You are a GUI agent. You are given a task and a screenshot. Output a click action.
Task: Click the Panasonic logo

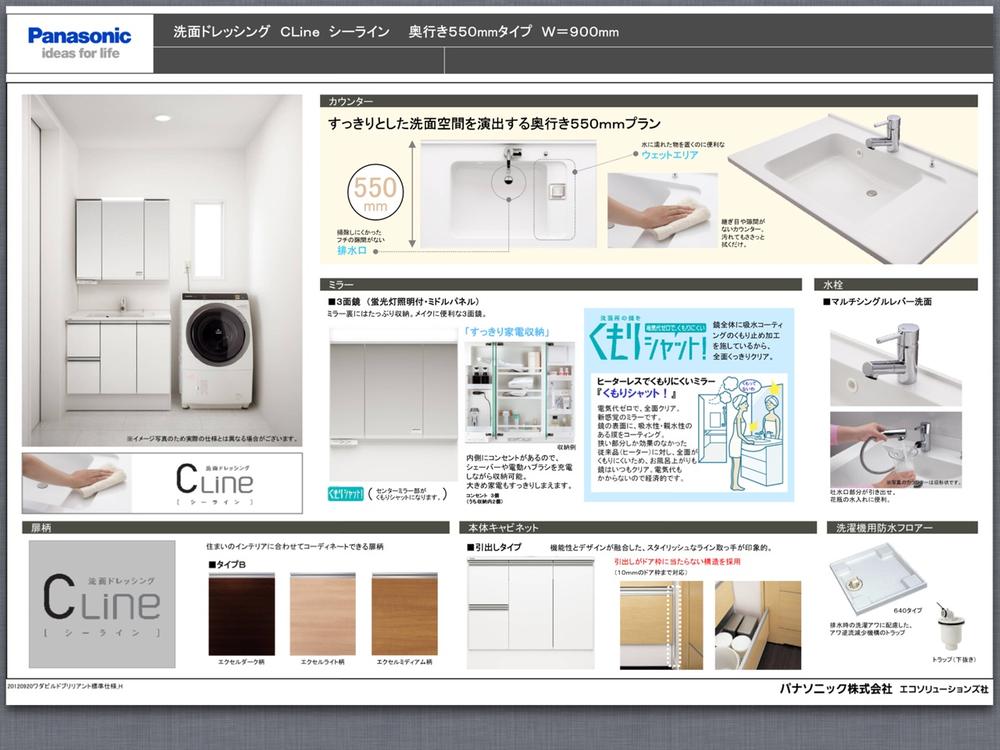[78, 33]
